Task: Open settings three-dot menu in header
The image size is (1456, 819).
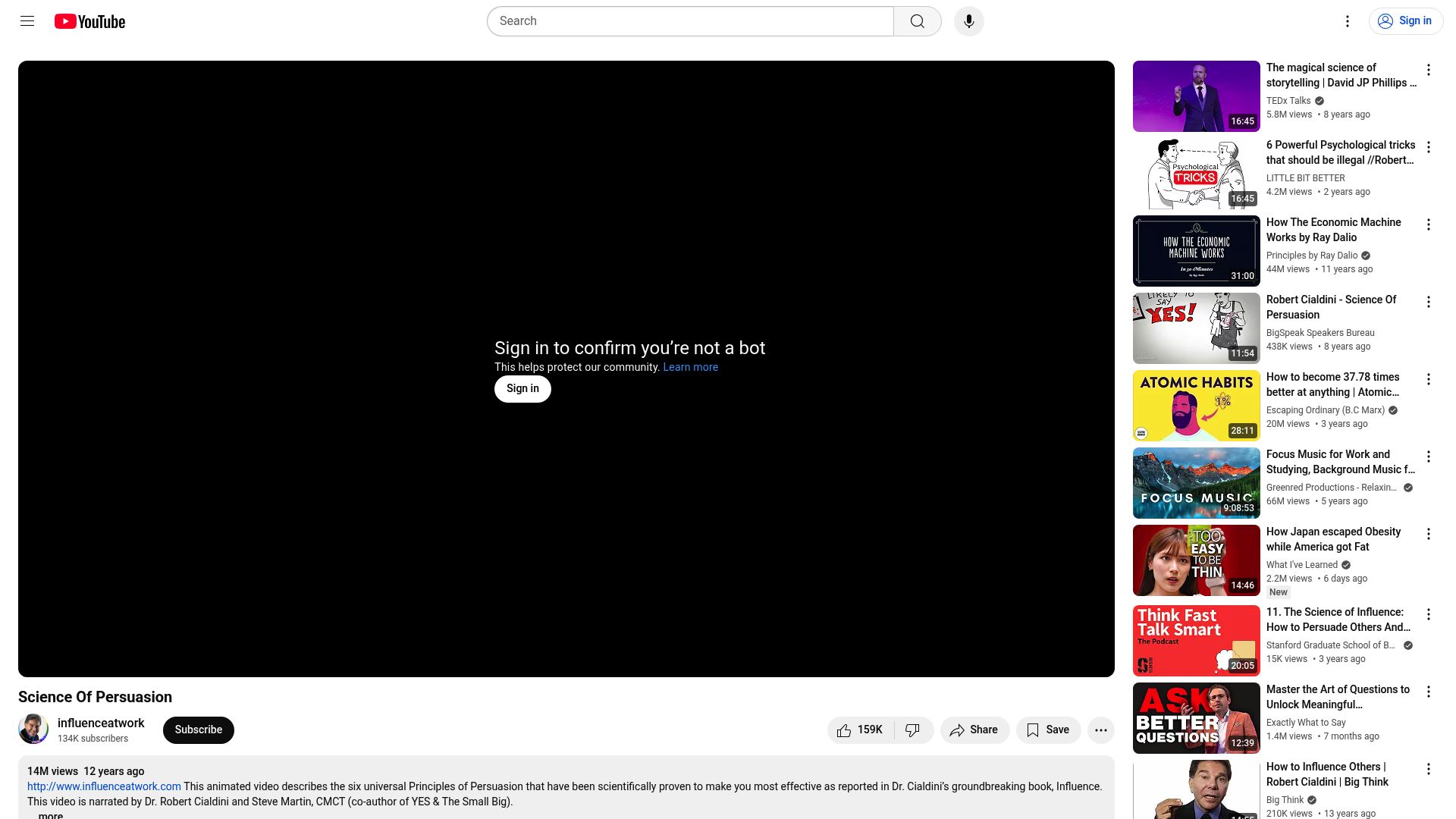Action: click(1348, 21)
